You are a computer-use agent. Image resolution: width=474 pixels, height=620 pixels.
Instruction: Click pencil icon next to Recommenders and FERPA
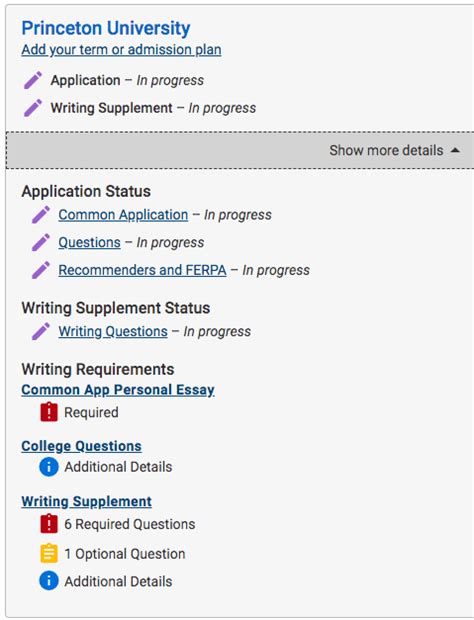point(41,270)
